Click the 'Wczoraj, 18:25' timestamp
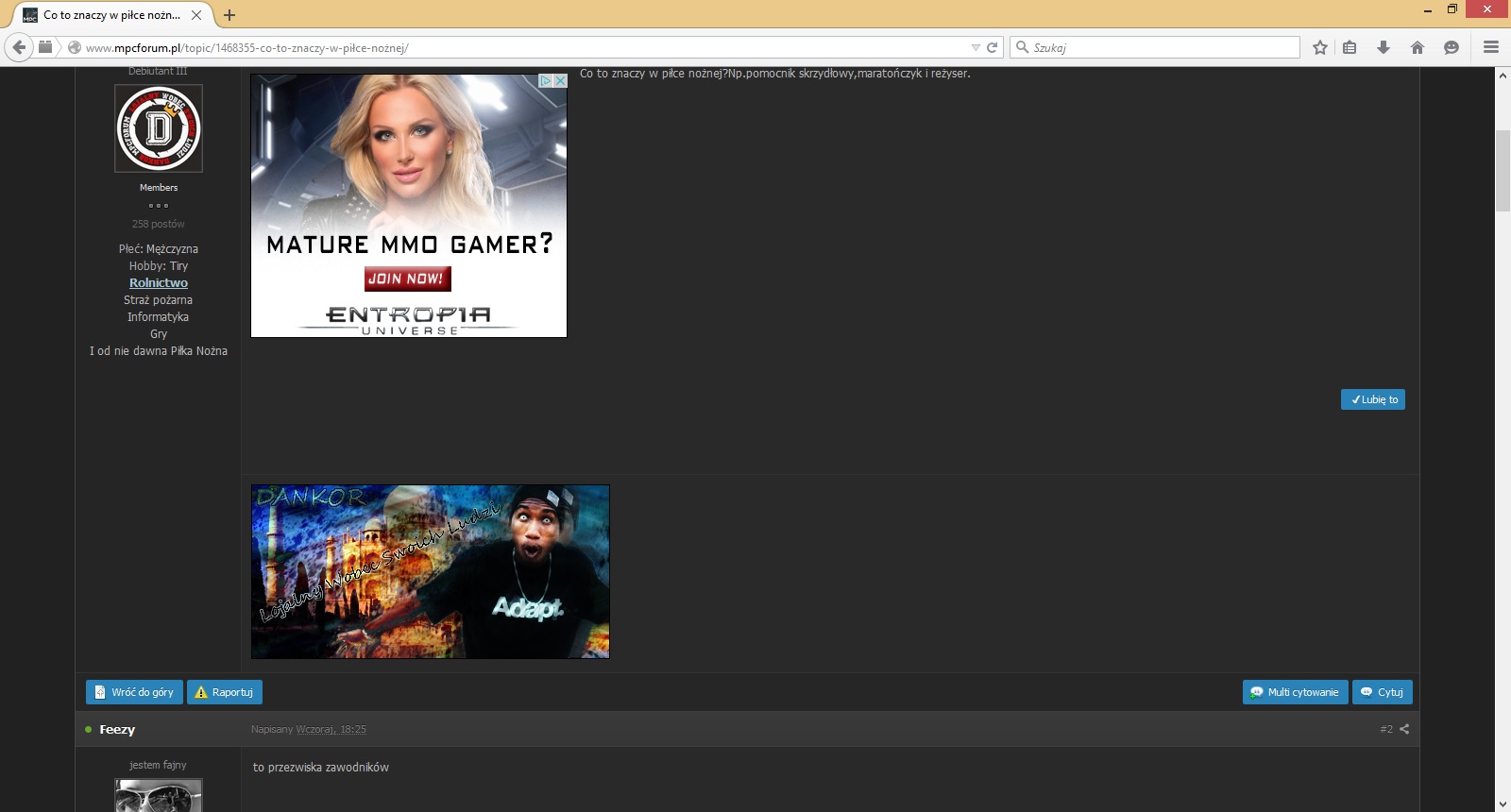Screen dimensions: 1511x812 point(331,729)
